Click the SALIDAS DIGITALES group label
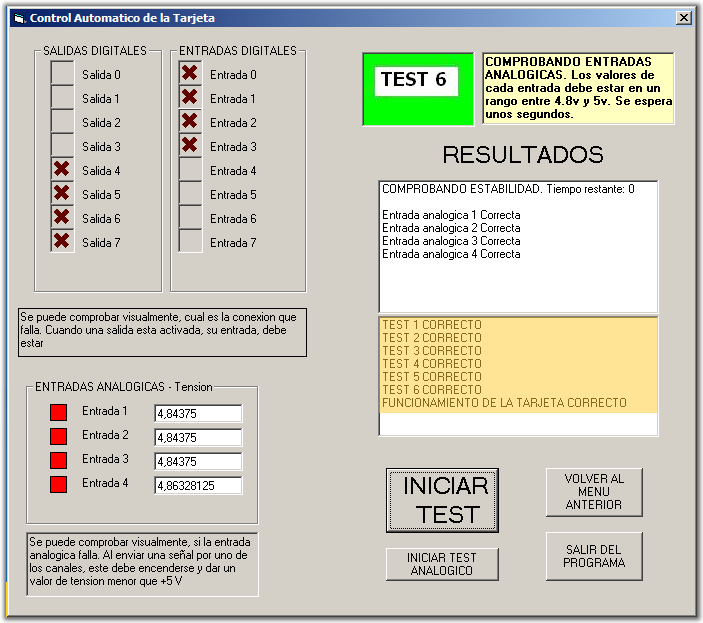 pyautogui.click(x=95, y=51)
